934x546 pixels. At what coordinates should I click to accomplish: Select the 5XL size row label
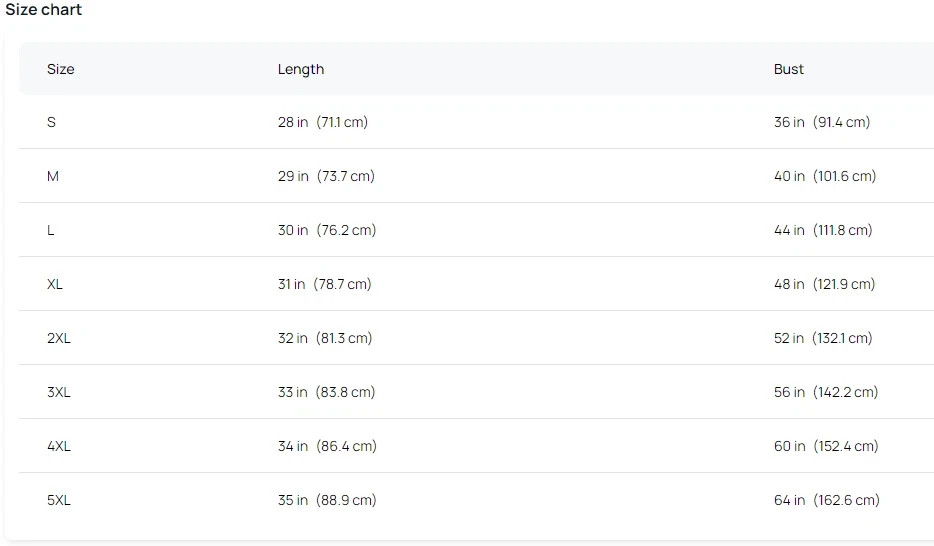pos(59,500)
